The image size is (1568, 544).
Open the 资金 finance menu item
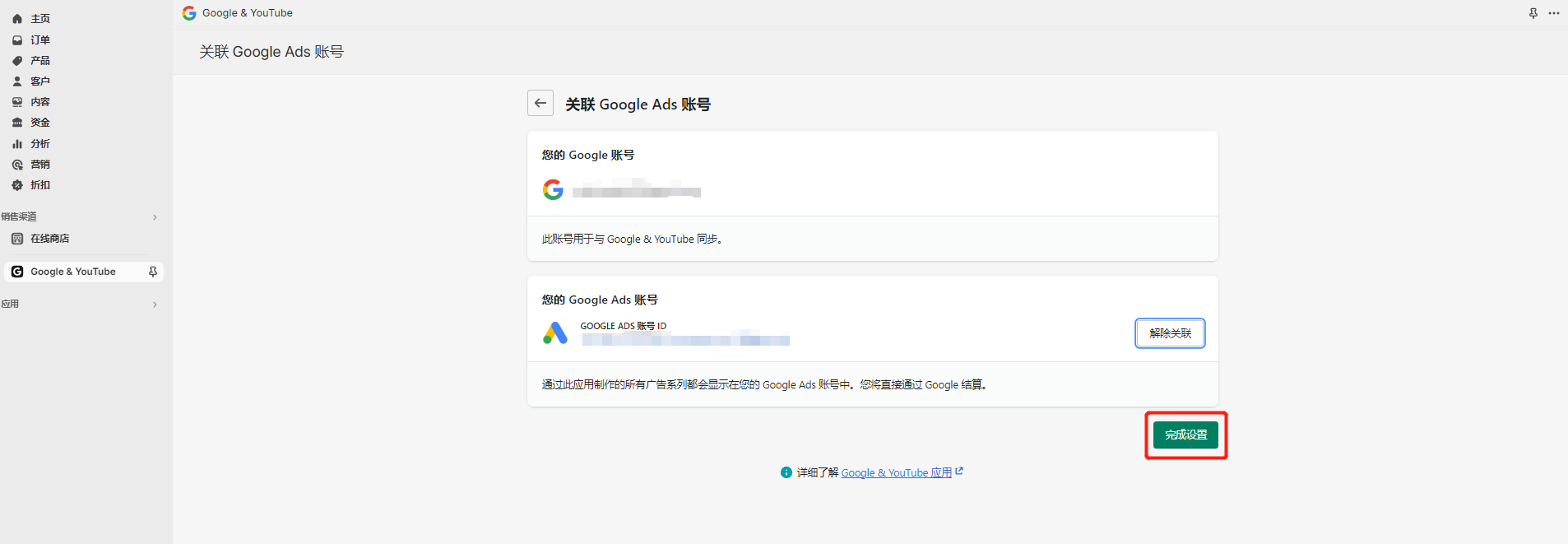[x=40, y=123]
